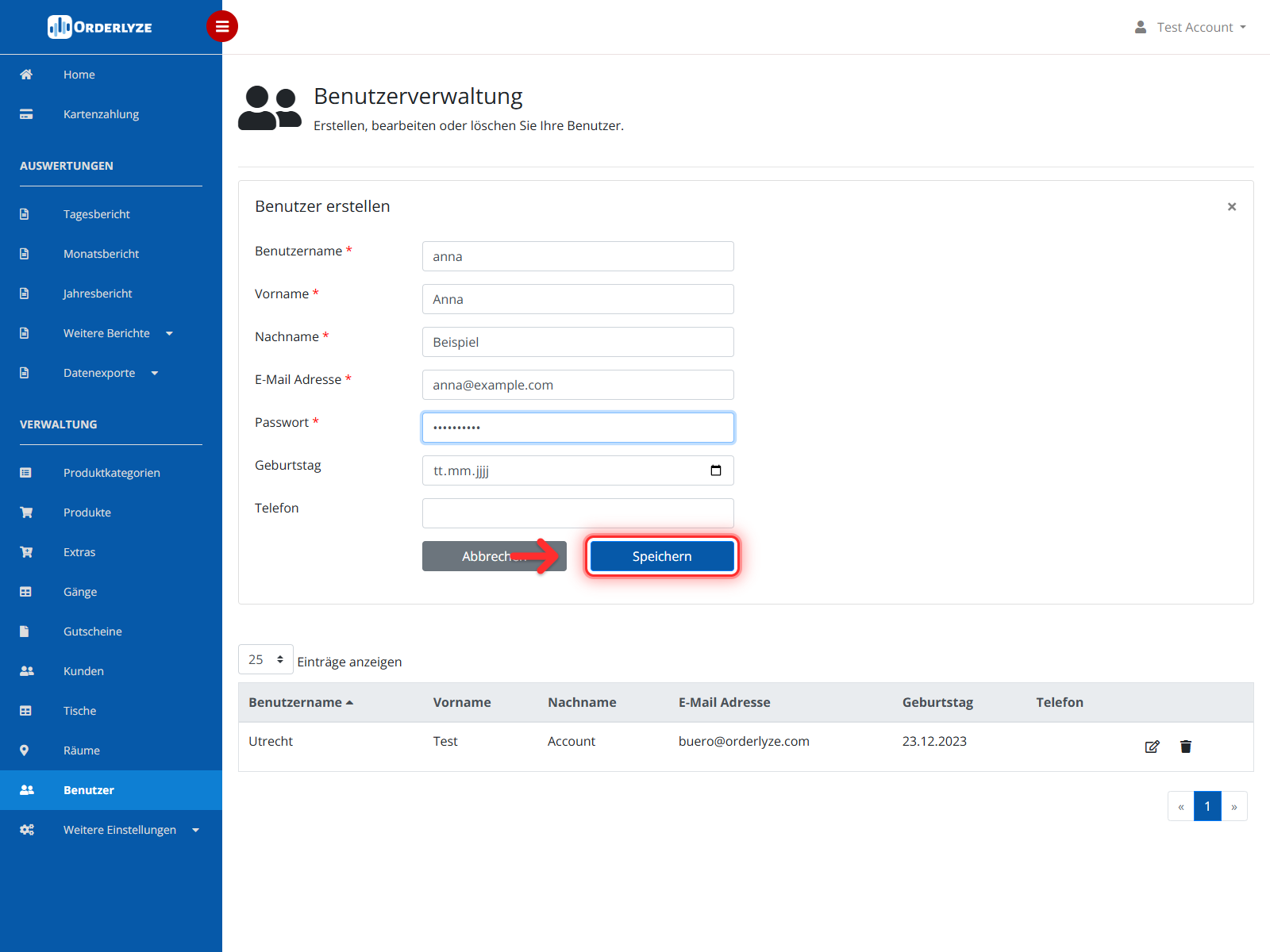Click the Test Account user icon

pyautogui.click(x=1141, y=27)
